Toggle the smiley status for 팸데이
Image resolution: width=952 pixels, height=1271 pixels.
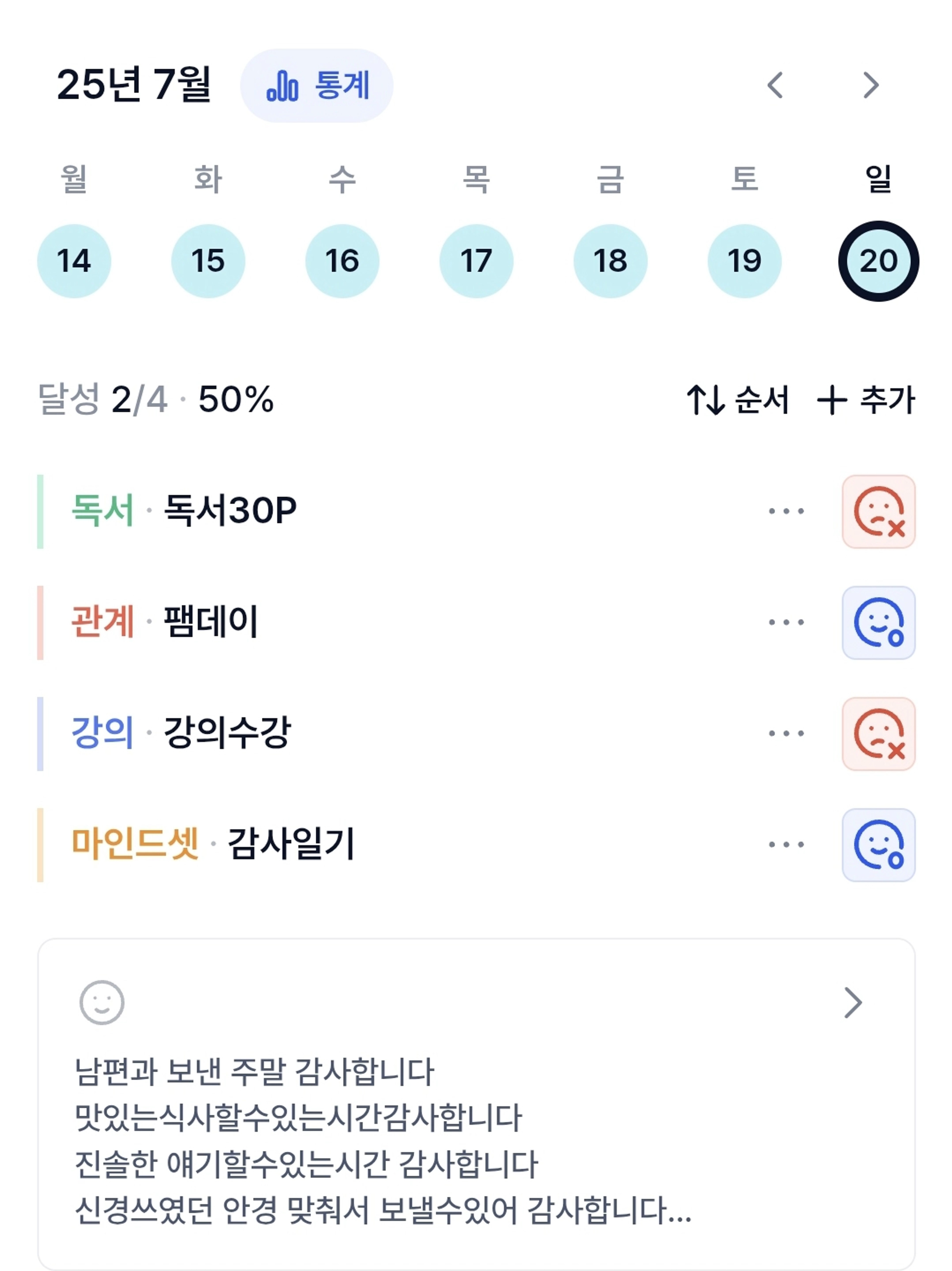878,622
